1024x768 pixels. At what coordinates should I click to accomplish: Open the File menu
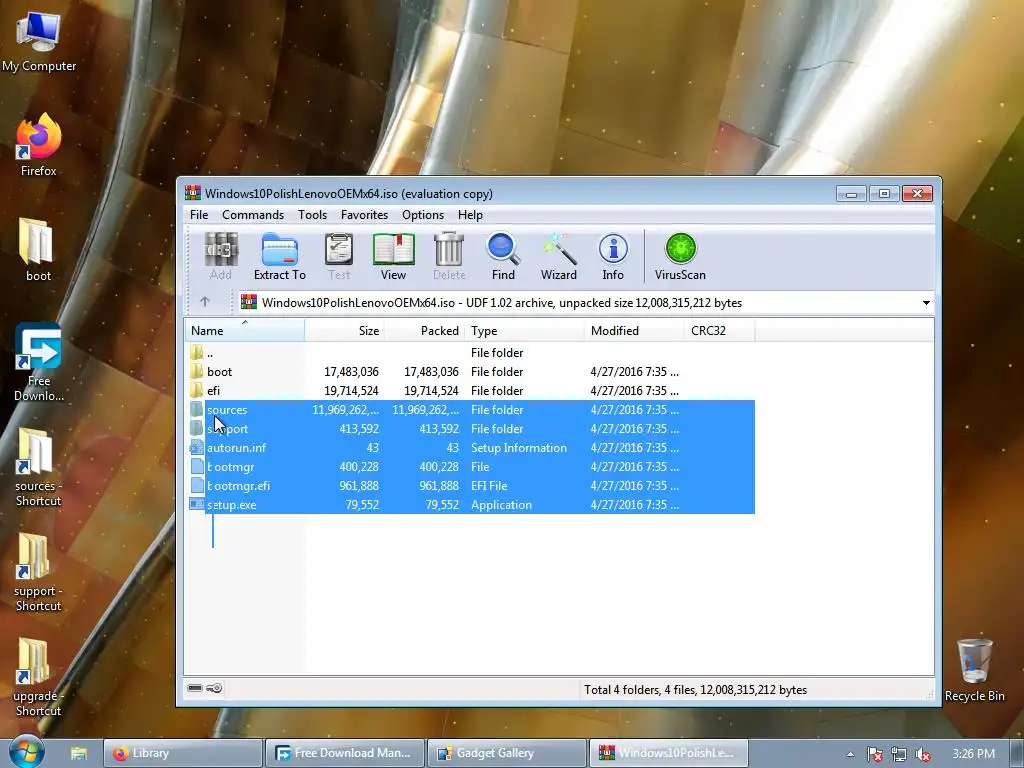(x=199, y=215)
